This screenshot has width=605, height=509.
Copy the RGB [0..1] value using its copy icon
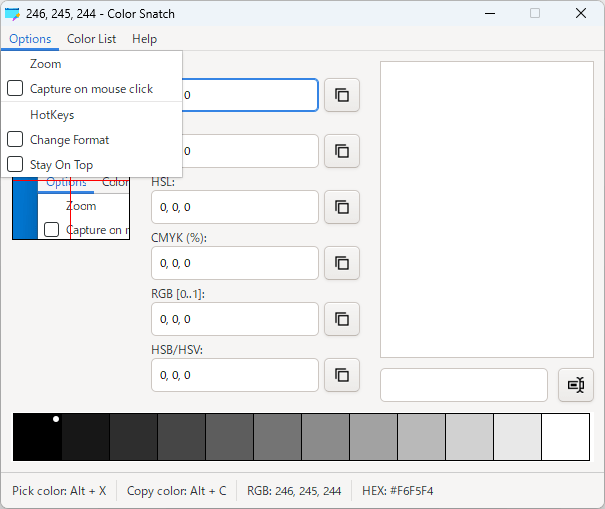[342, 319]
